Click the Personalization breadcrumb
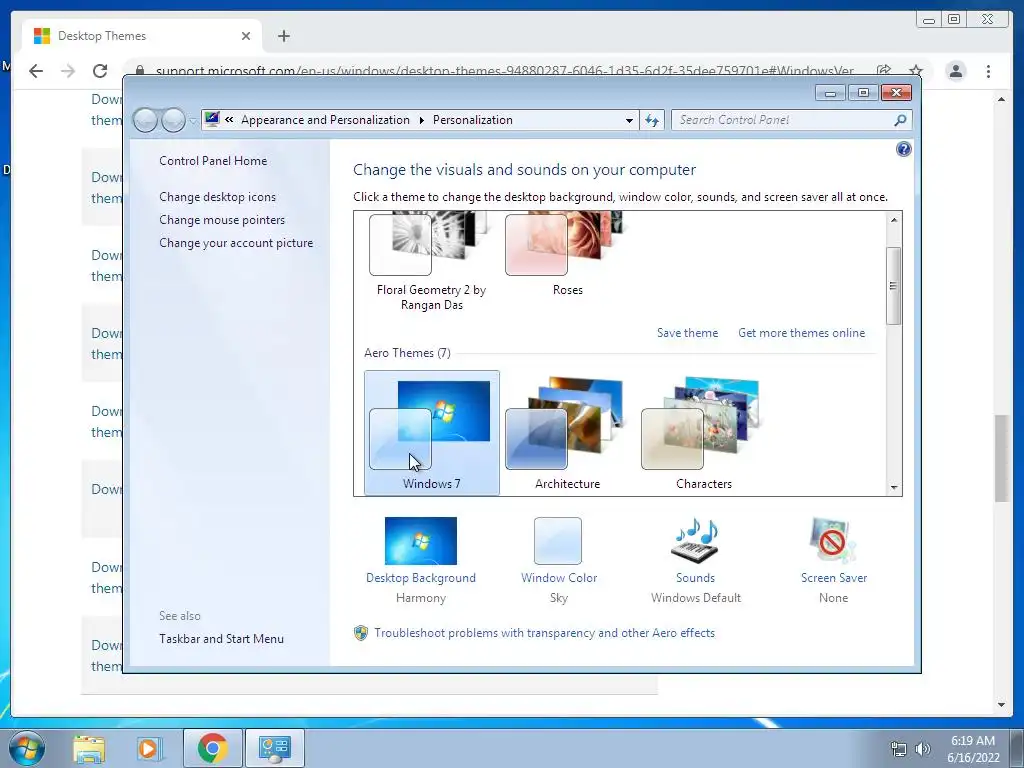The width and height of the screenshot is (1024, 768). click(x=472, y=120)
